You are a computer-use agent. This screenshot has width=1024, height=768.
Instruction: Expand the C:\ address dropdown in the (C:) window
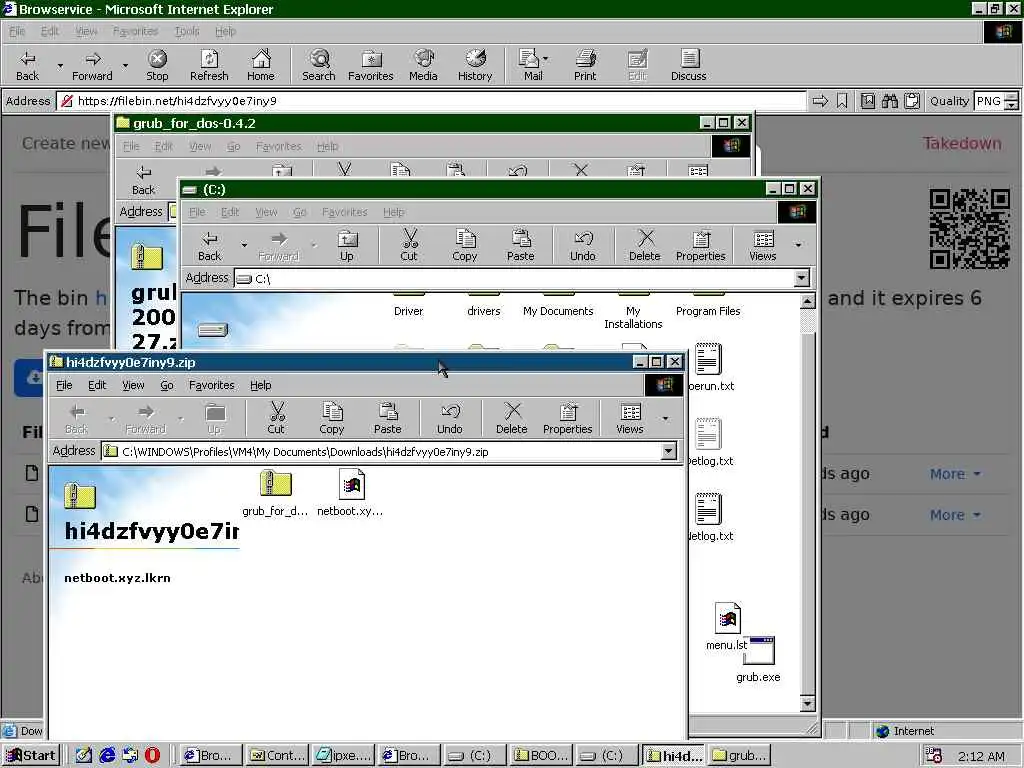[x=801, y=278]
